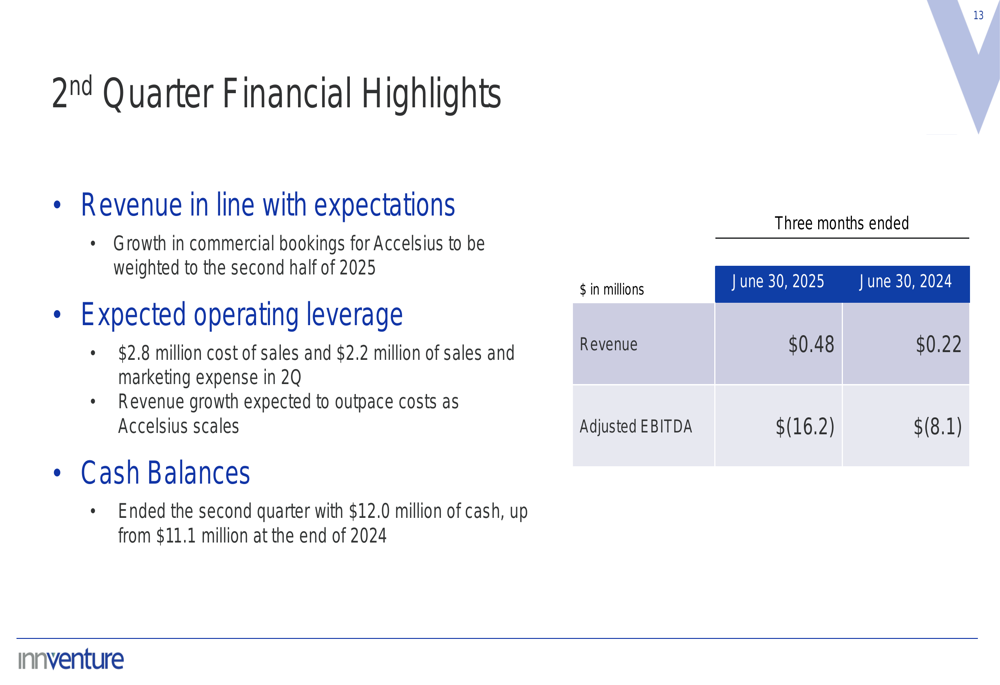1000x685 pixels.
Task: Click the 'Adjusted EBITDA' row label
Action: coord(636,427)
